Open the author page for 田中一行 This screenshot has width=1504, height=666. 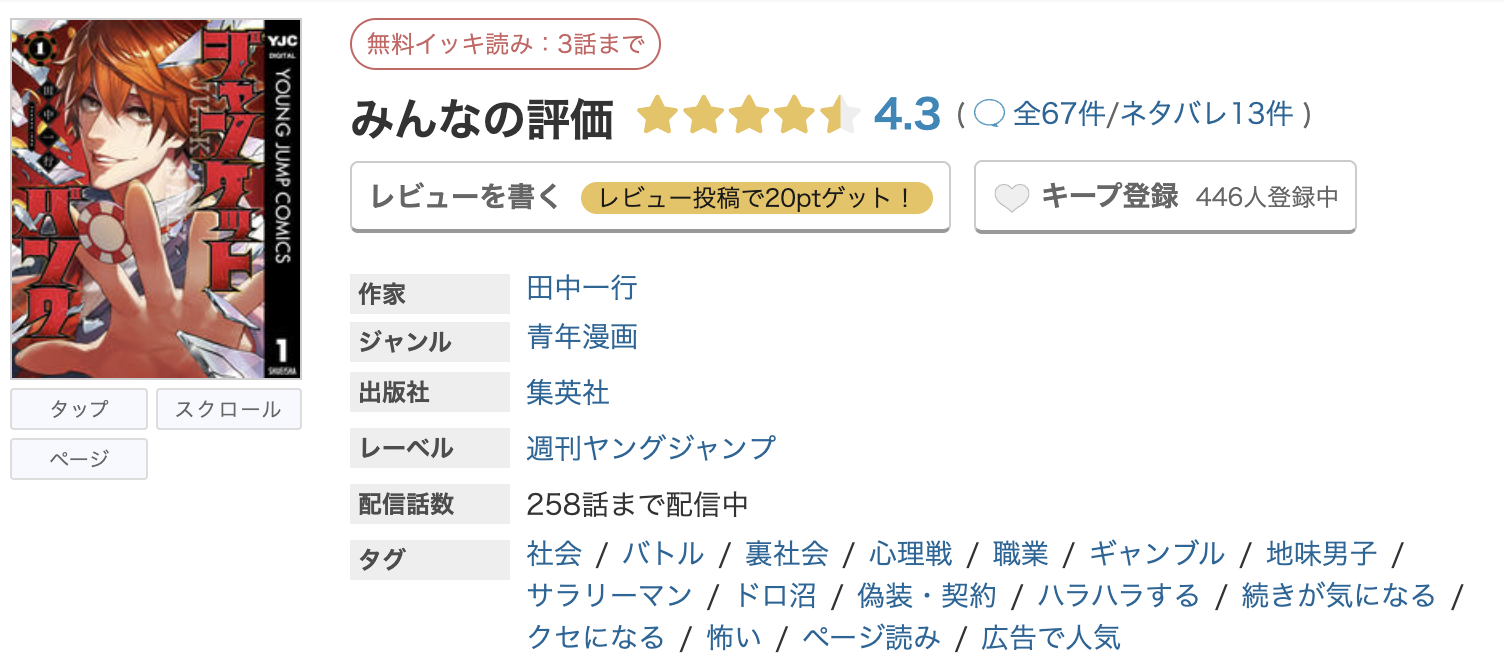pyautogui.click(x=580, y=290)
